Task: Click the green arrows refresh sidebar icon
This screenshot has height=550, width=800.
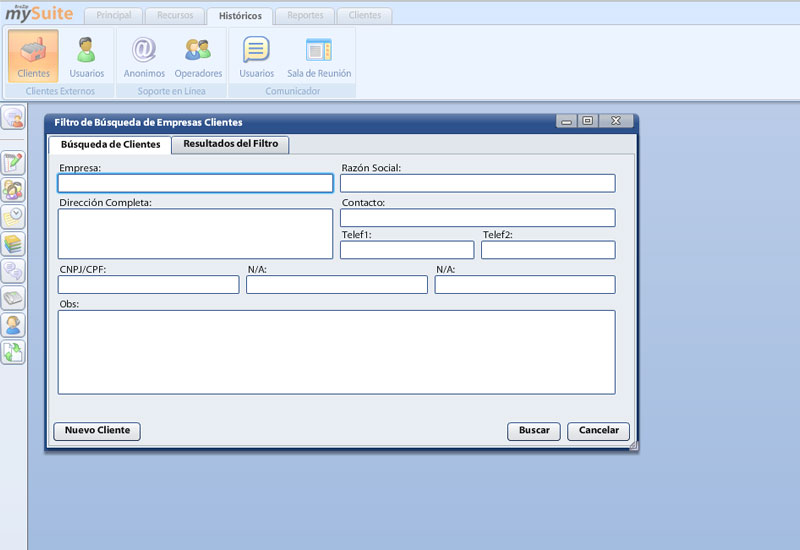Action: point(13,352)
